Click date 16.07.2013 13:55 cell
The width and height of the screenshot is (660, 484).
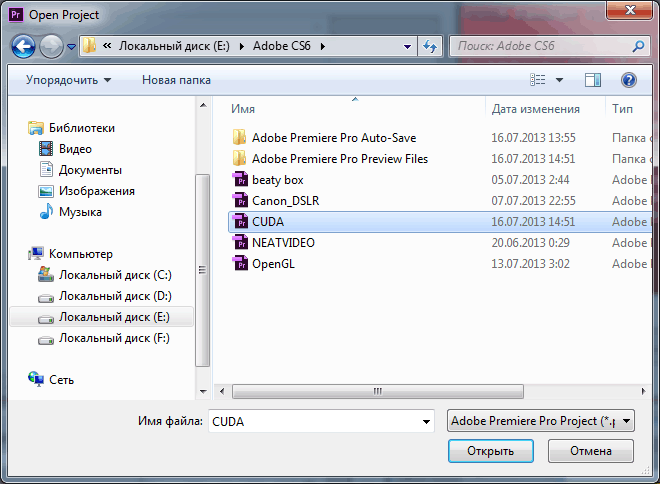[x=533, y=138]
